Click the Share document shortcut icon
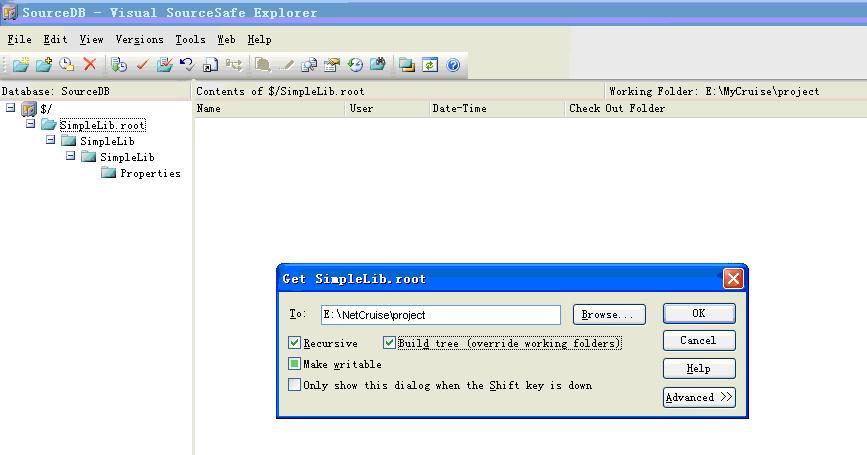Image resolution: width=867 pixels, height=455 pixels. click(x=210, y=65)
